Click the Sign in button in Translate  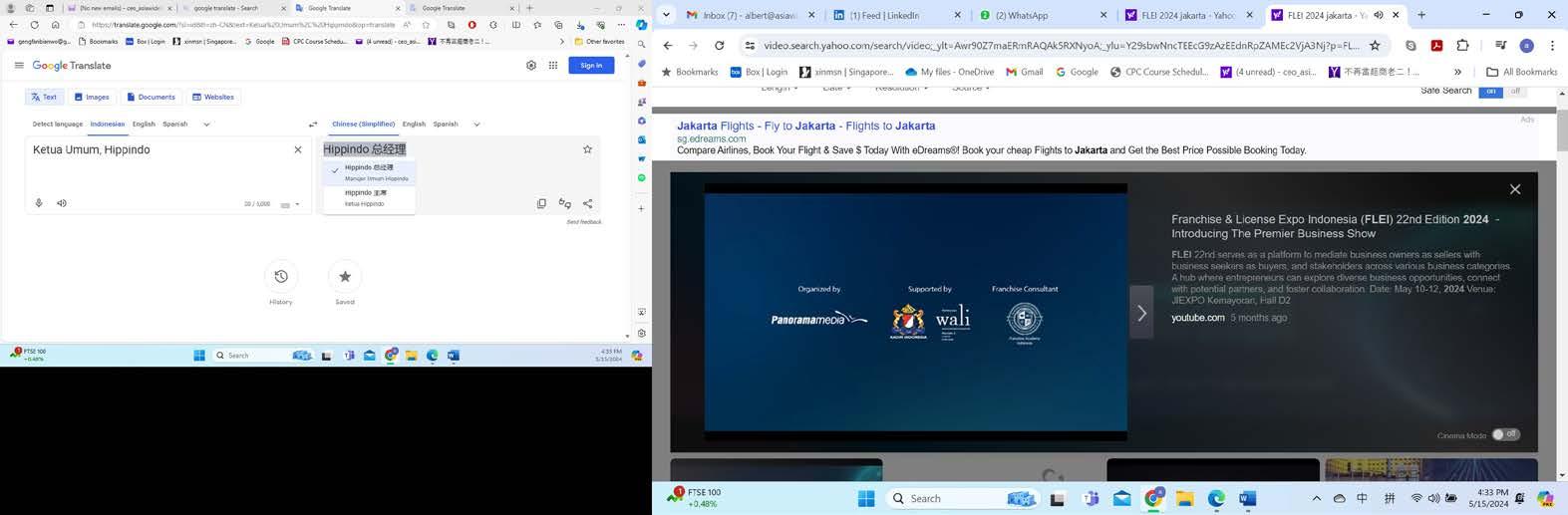click(x=591, y=65)
